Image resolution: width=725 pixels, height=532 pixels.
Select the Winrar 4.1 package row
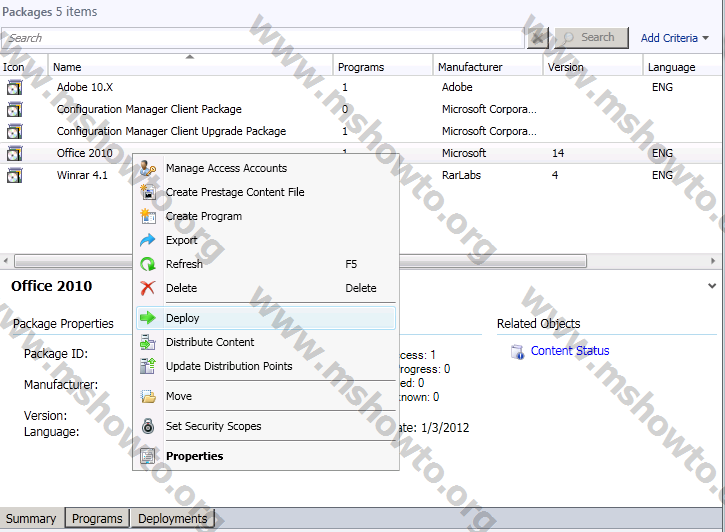[x=362, y=176]
